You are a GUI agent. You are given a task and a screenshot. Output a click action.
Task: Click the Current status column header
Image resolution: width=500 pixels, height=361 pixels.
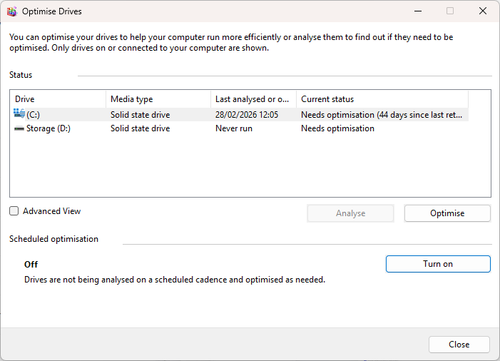[x=382, y=99]
